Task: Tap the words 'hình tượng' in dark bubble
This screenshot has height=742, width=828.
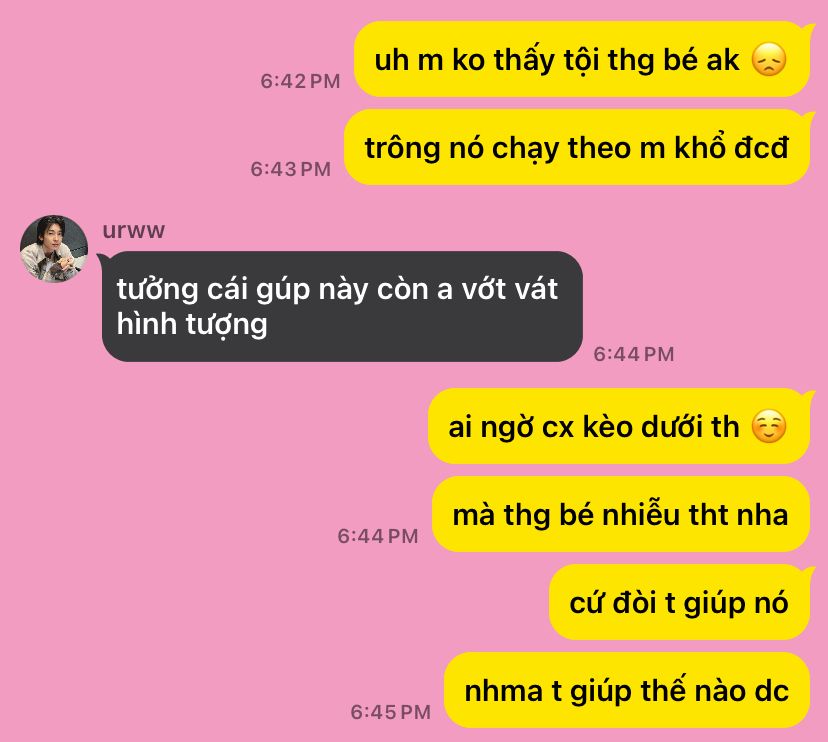Action: (192, 325)
